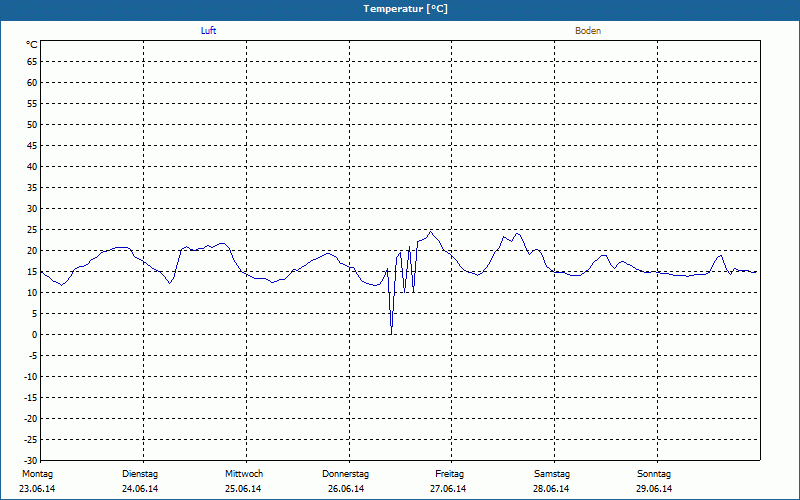Click the 60 y-axis value
The width and height of the screenshot is (800, 500).
coord(32,83)
